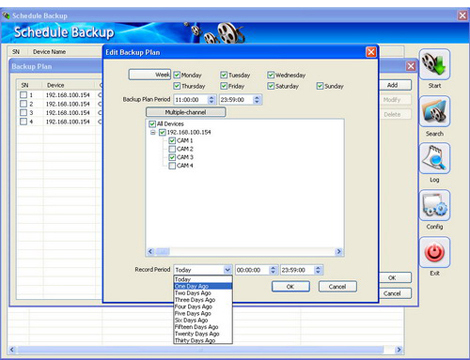
Task: Open the Record Period dropdown arrow
Action: pyautogui.click(x=227, y=270)
